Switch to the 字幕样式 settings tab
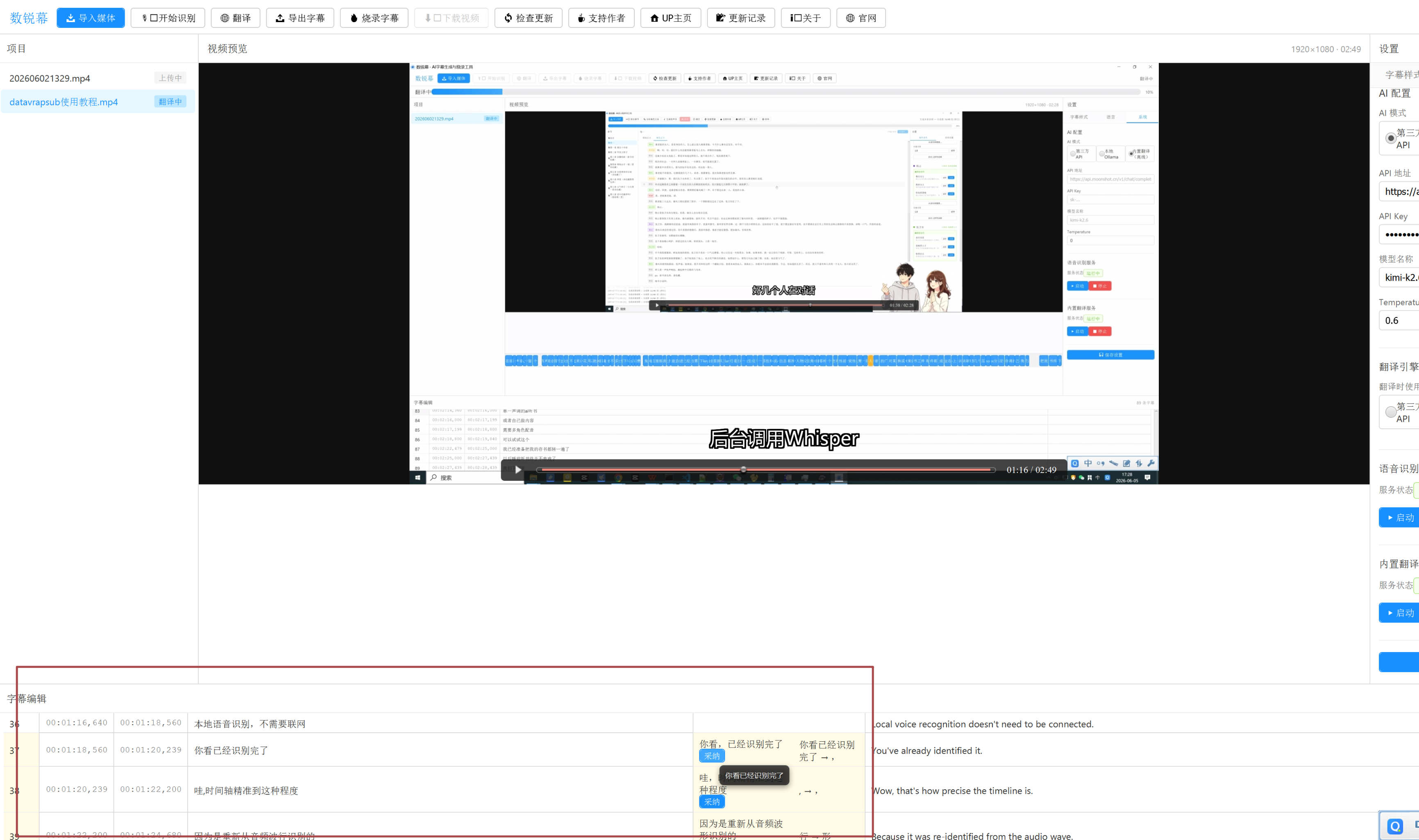The image size is (1419, 840). click(x=1402, y=75)
